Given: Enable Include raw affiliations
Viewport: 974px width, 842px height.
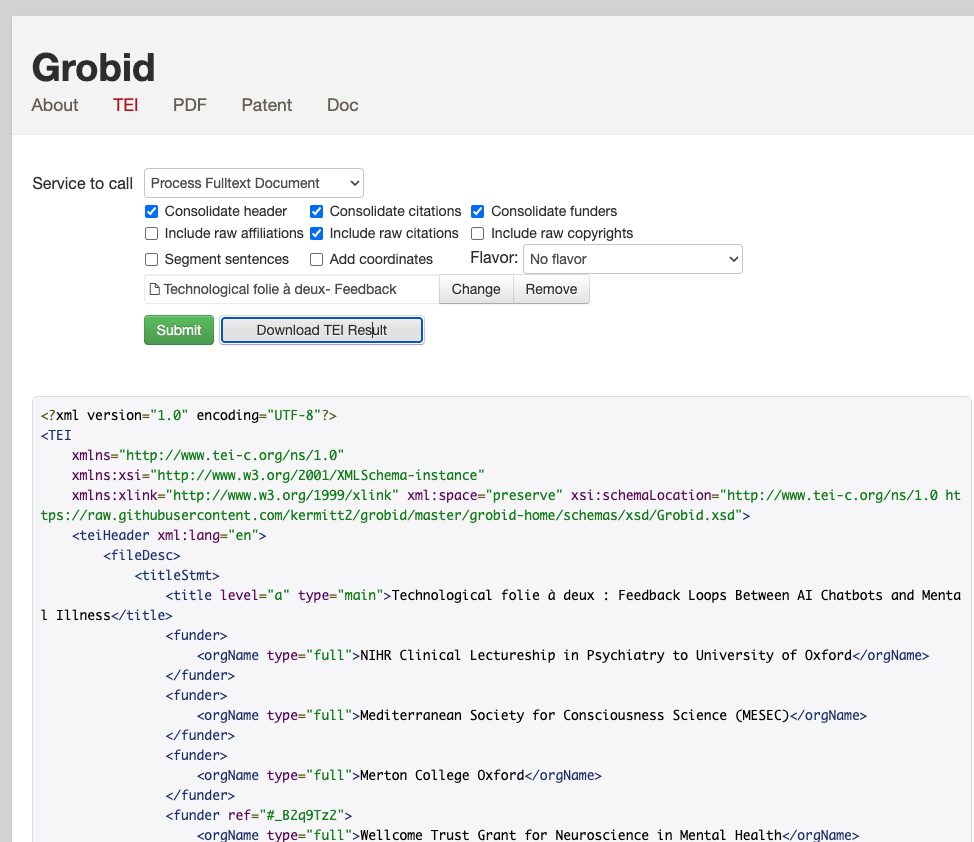Looking at the screenshot, I should [x=152, y=234].
